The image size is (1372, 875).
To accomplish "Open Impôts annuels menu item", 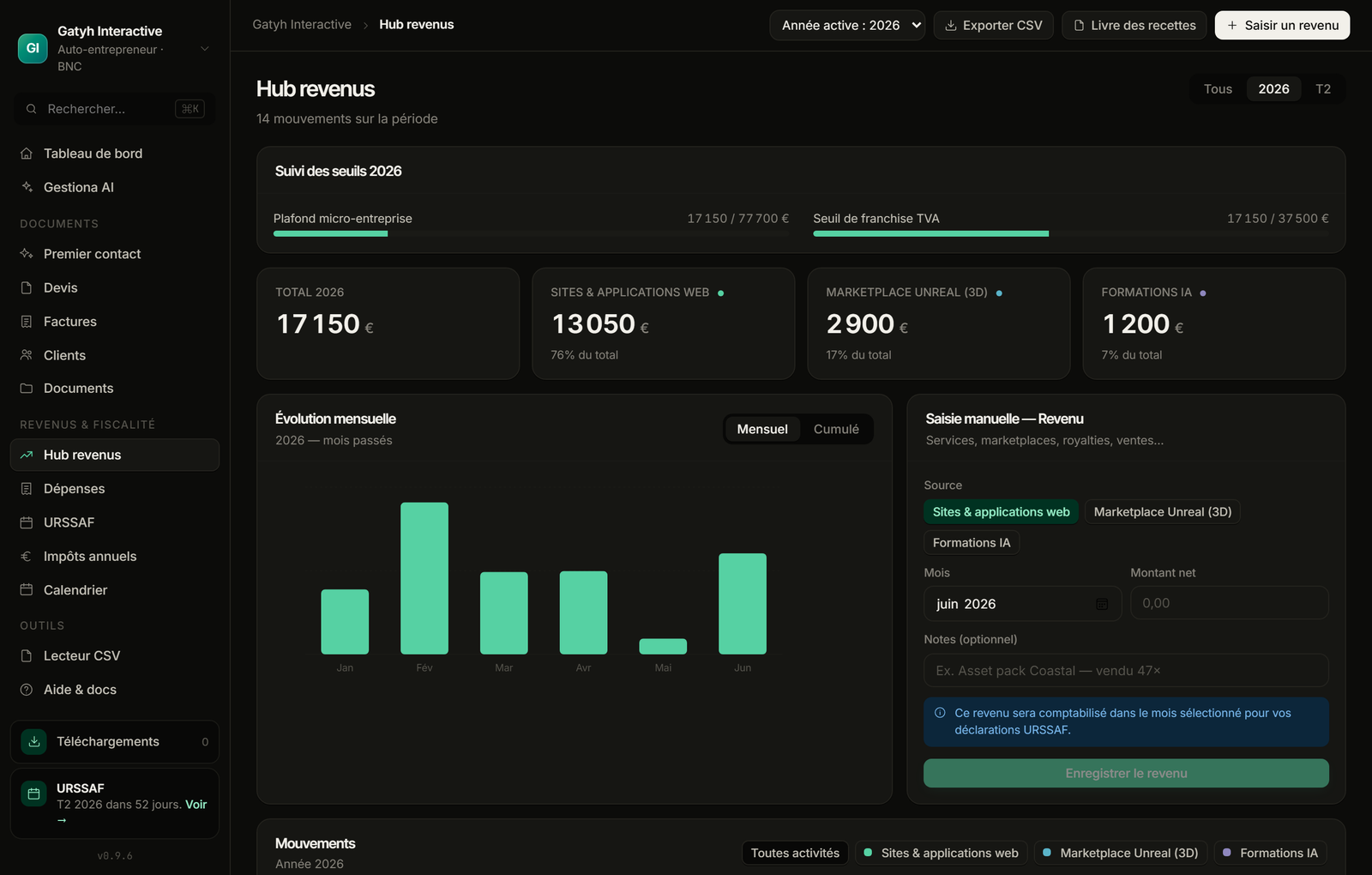I will point(115,556).
